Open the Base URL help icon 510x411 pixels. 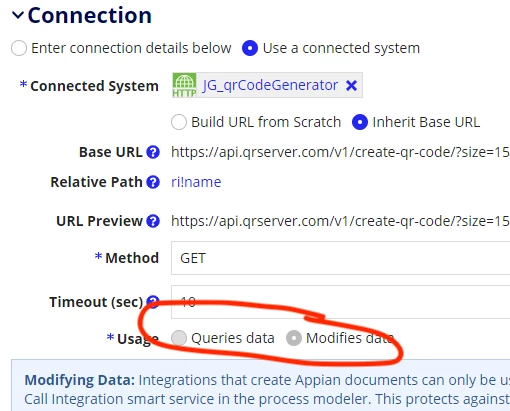point(153,152)
